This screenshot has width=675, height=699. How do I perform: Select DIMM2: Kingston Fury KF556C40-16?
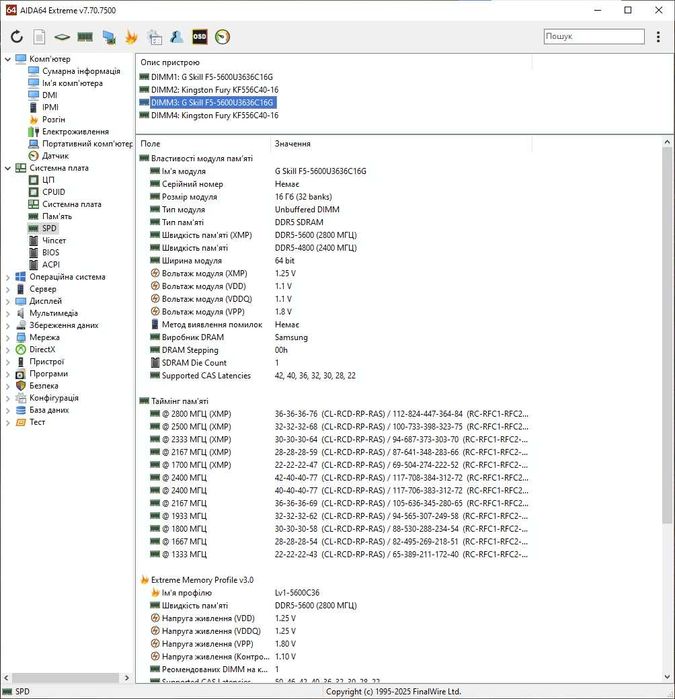point(214,90)
